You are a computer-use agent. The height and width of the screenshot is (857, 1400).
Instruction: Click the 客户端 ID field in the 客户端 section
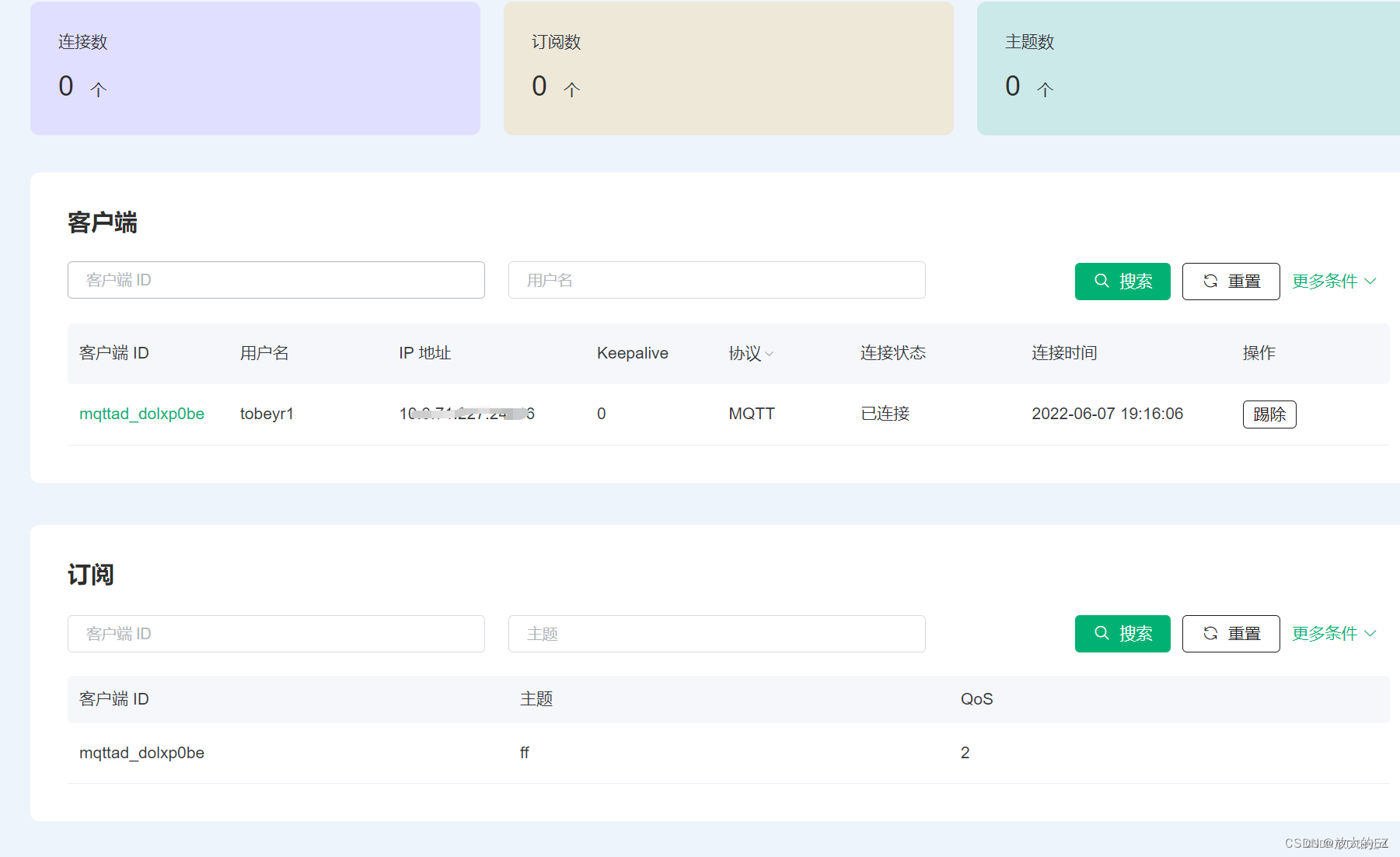pyautogui.click(x=276, y=280)
